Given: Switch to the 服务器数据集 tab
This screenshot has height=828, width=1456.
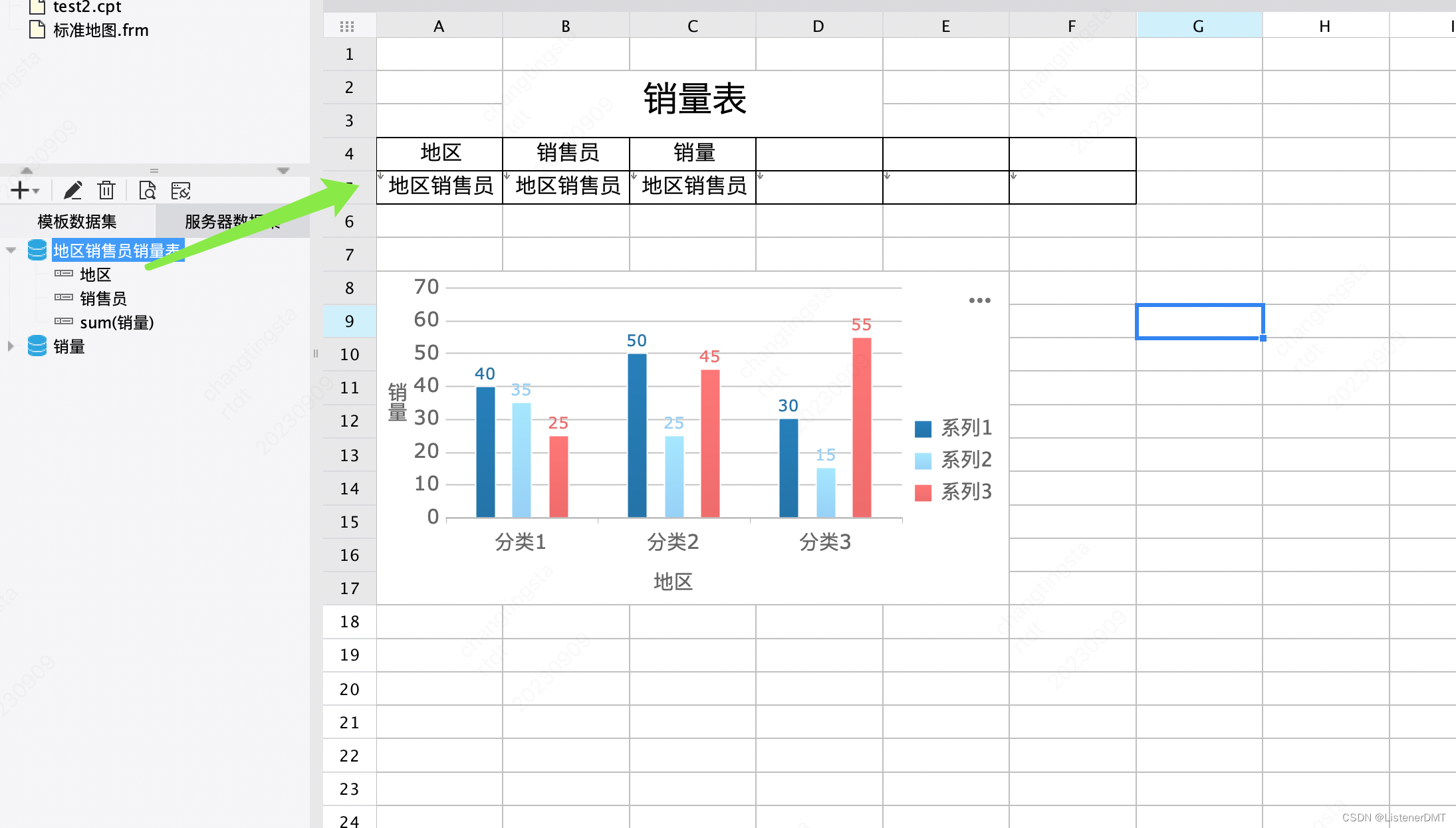Looking at the screenshot, I should [x=233, y=221].
